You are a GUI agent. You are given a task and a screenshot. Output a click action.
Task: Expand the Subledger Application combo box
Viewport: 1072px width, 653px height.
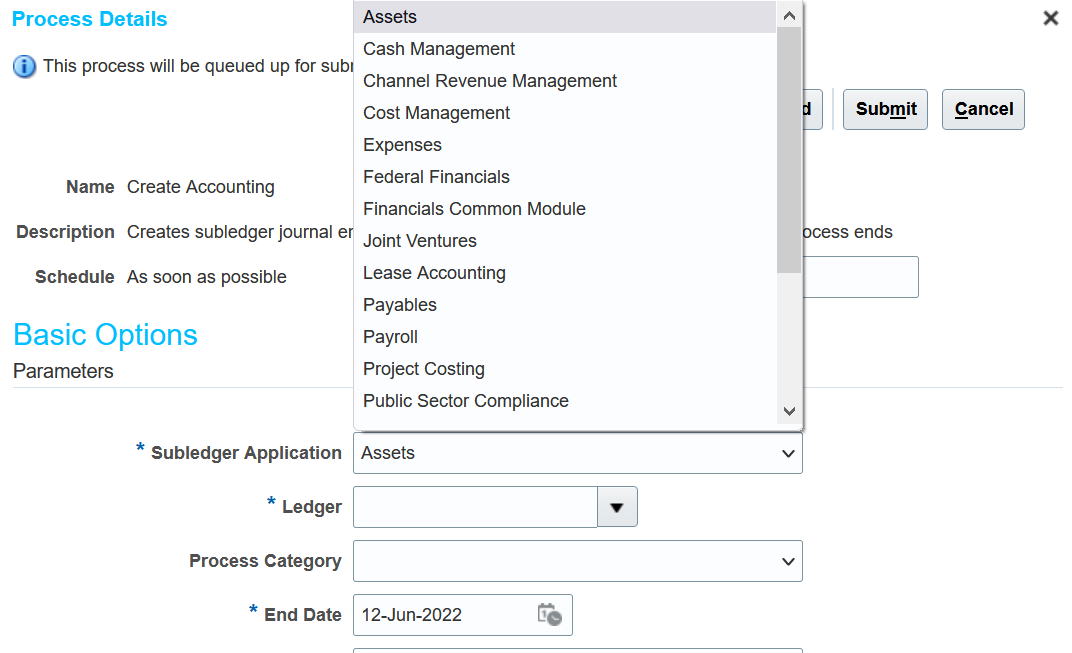click(x=578, y=453)
